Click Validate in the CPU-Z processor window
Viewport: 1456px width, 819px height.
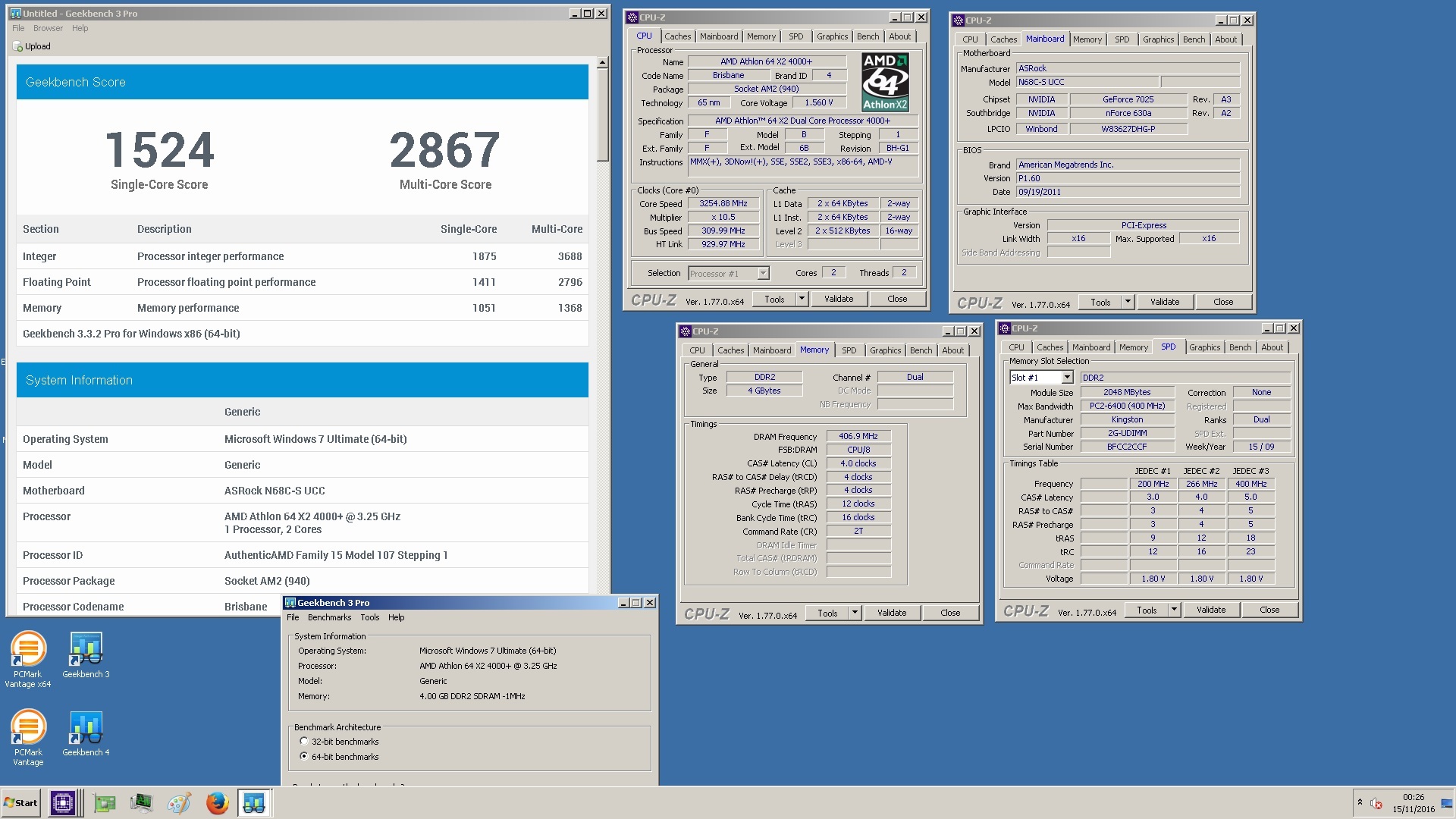(x=839, y=299)
